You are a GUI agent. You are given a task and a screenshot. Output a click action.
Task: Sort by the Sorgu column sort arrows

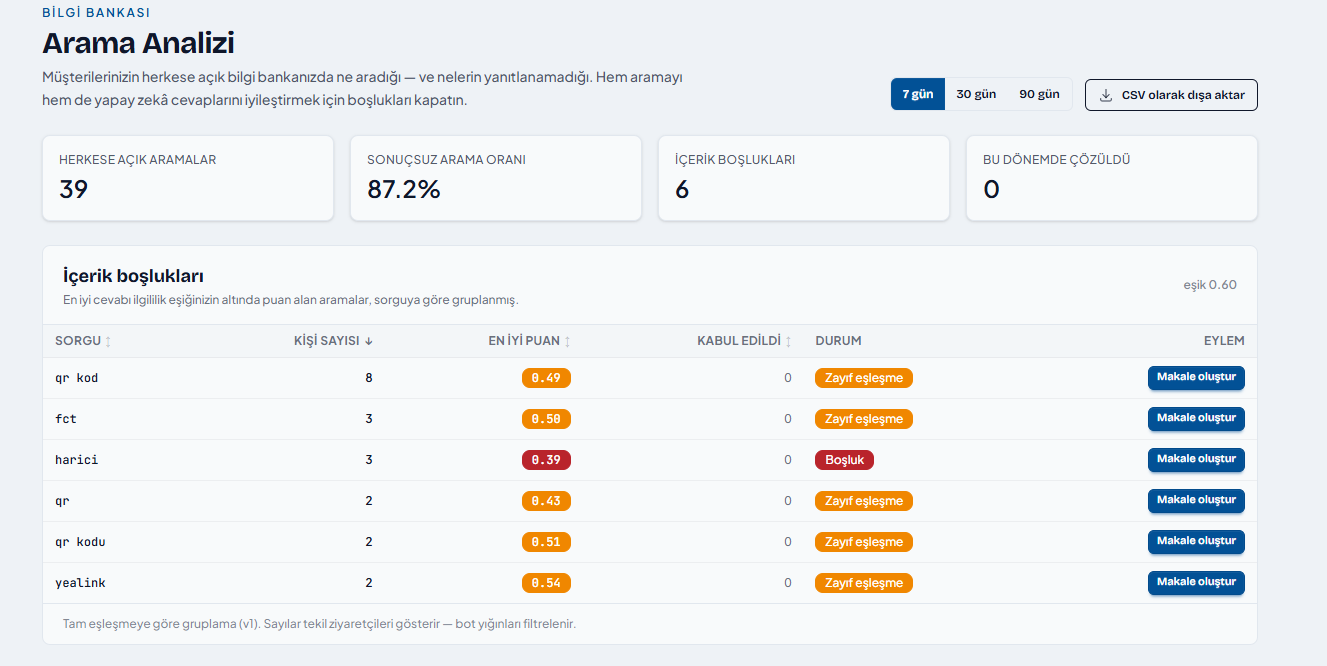click(108, 341)
